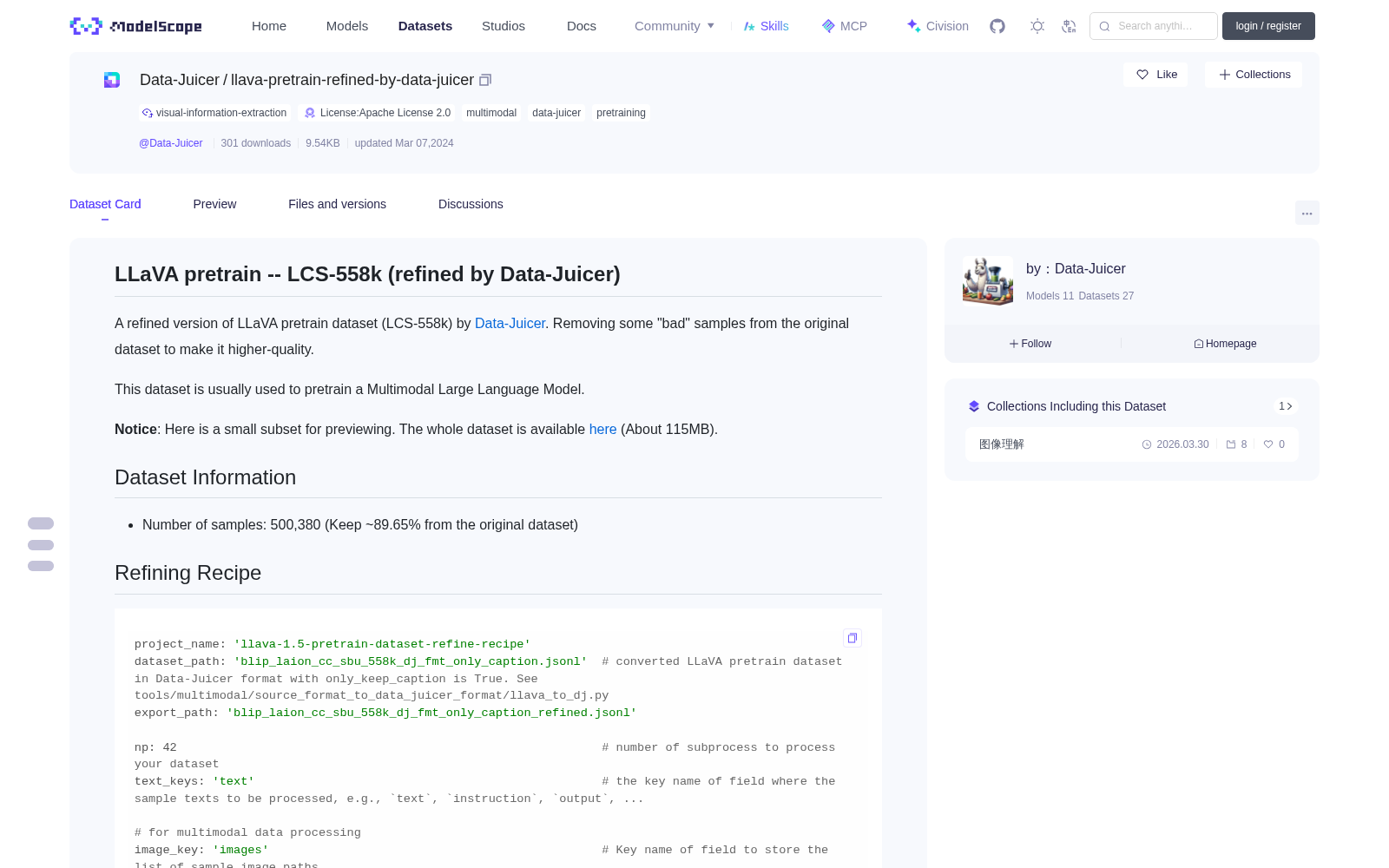Copy the recipe code block
1389x868 pixels.
pos(852,638)
